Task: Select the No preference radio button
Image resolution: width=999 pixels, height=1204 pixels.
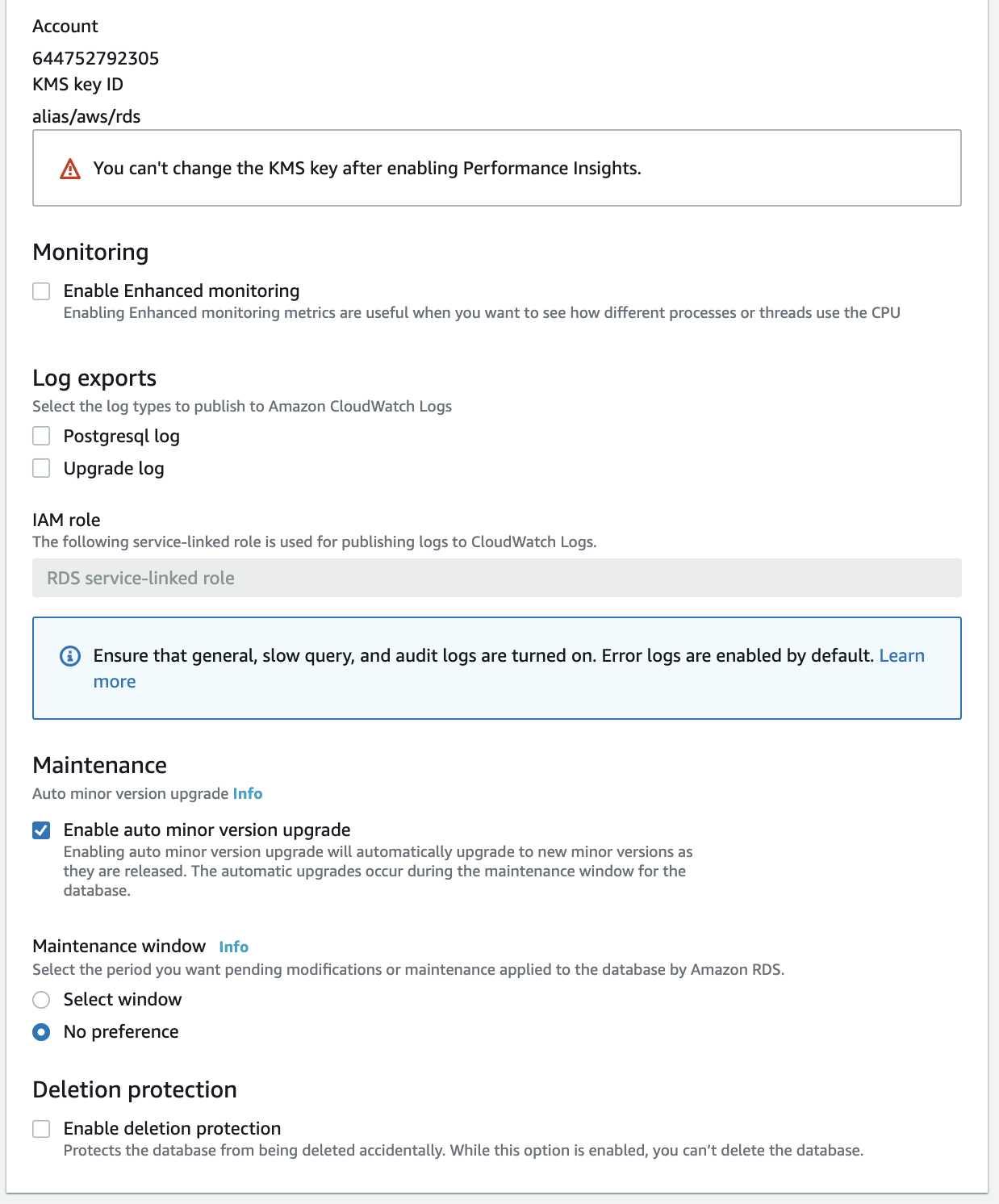Action: point(41,1032)
